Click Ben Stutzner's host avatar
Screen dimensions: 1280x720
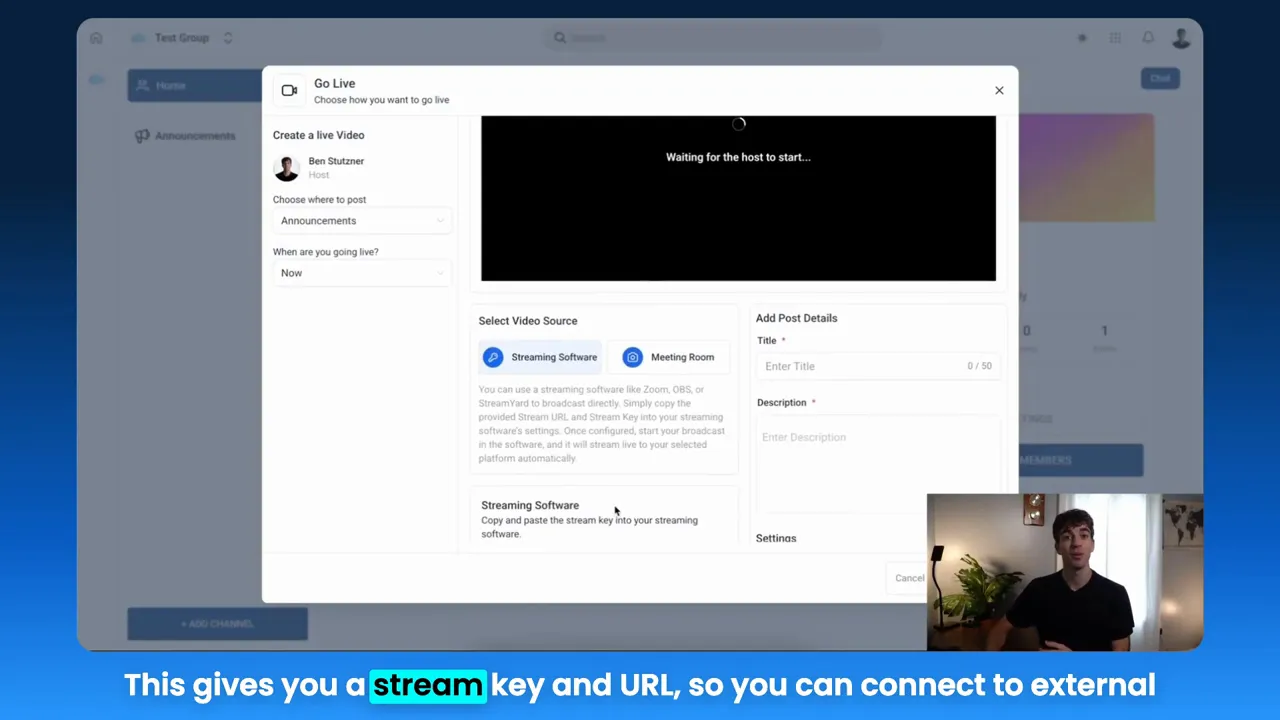coord(287,167)
